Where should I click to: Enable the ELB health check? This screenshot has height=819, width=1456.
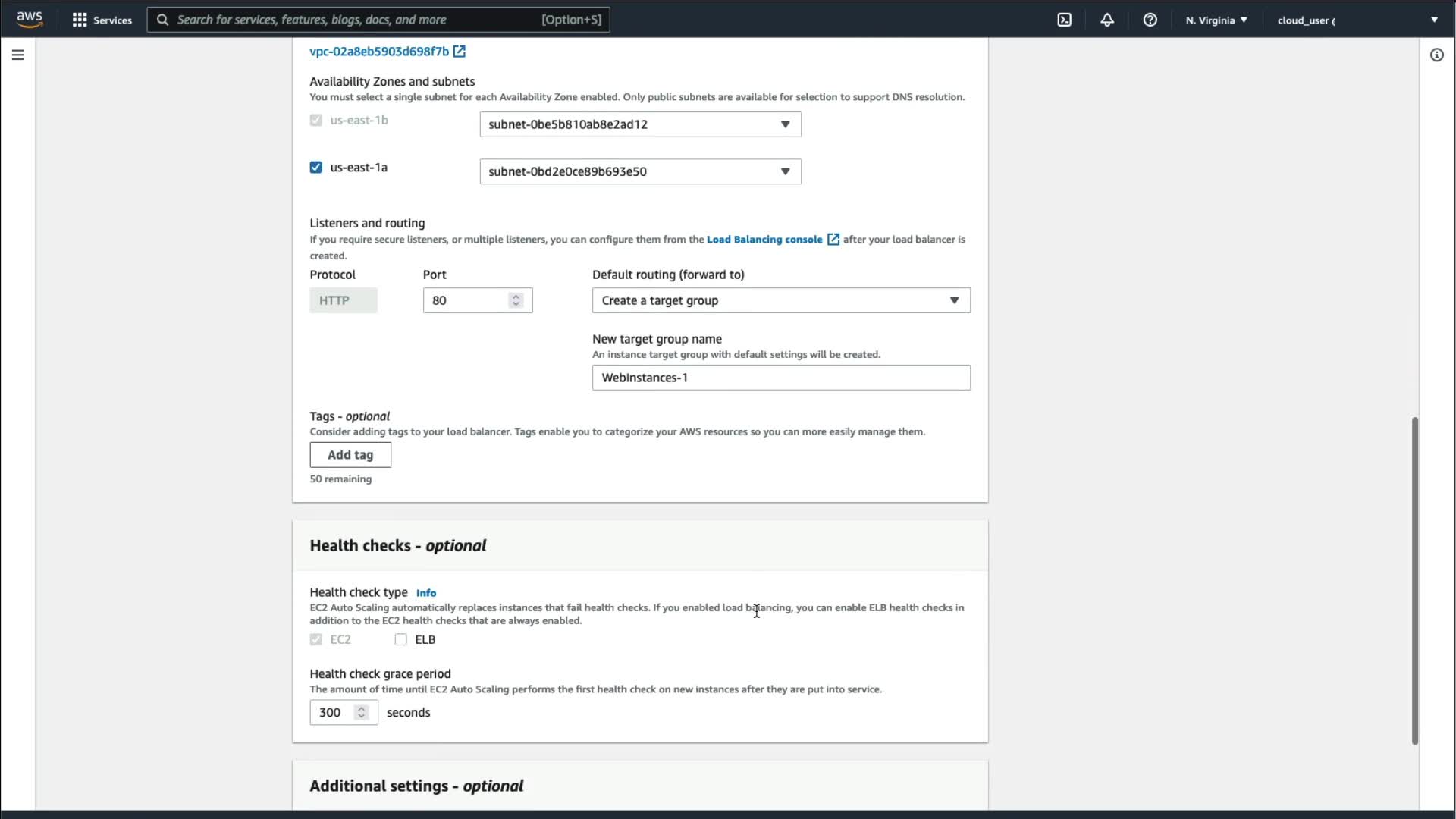coord(400,639)
